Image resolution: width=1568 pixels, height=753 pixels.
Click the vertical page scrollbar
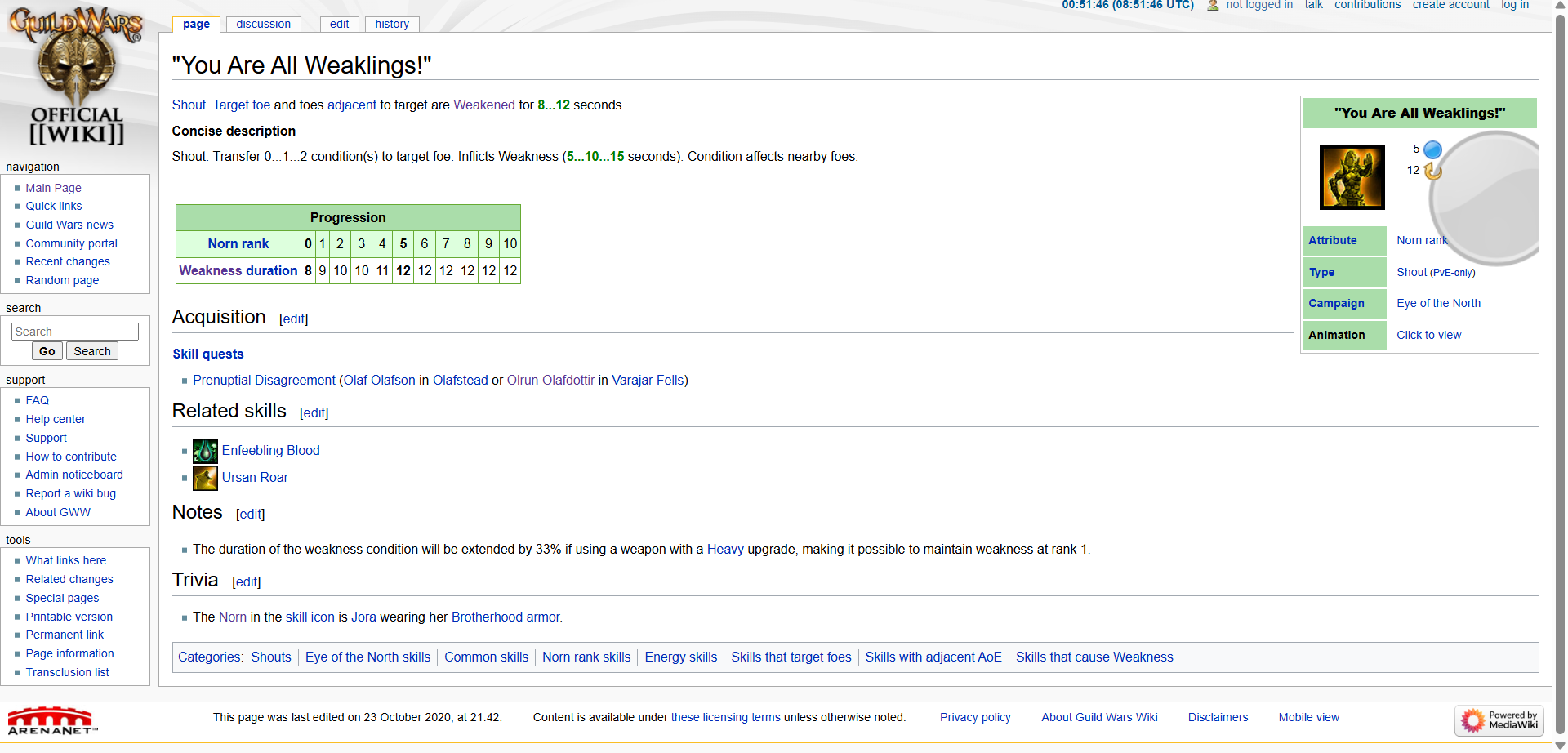pyautogui.click(x=1561, y=376)
